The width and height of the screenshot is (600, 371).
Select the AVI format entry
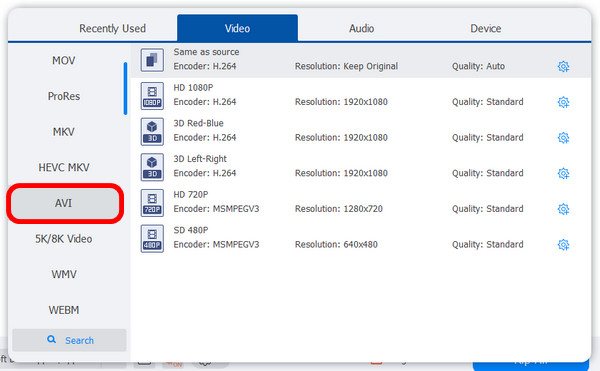coord(64,203)
